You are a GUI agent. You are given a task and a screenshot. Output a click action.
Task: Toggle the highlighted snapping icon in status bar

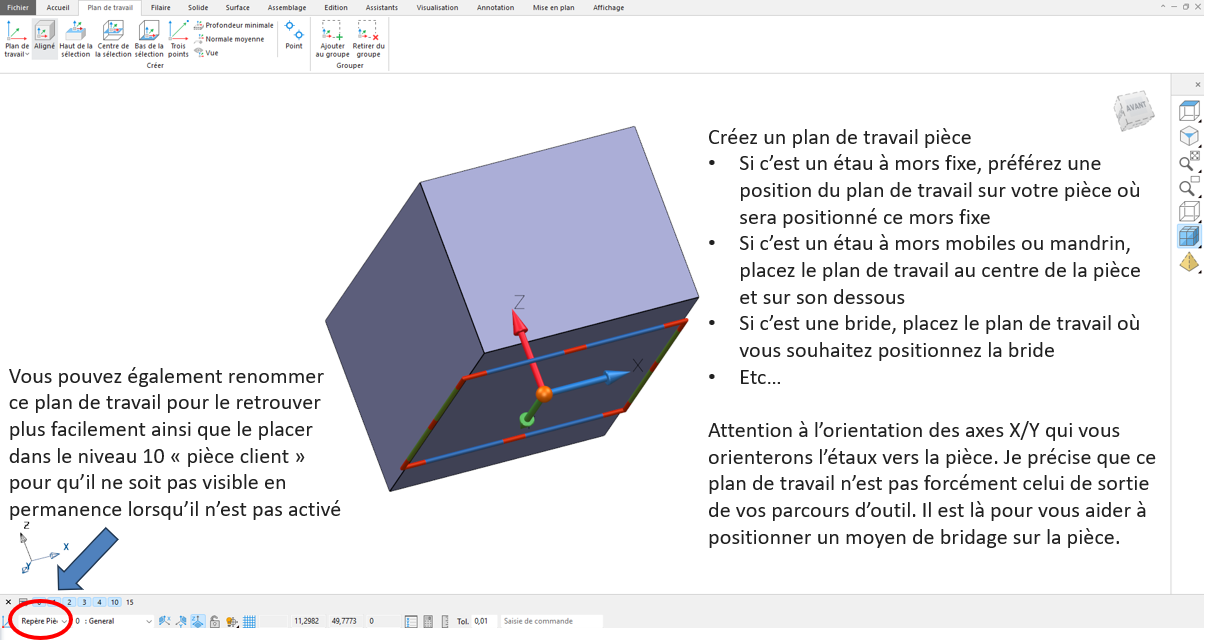198,621
